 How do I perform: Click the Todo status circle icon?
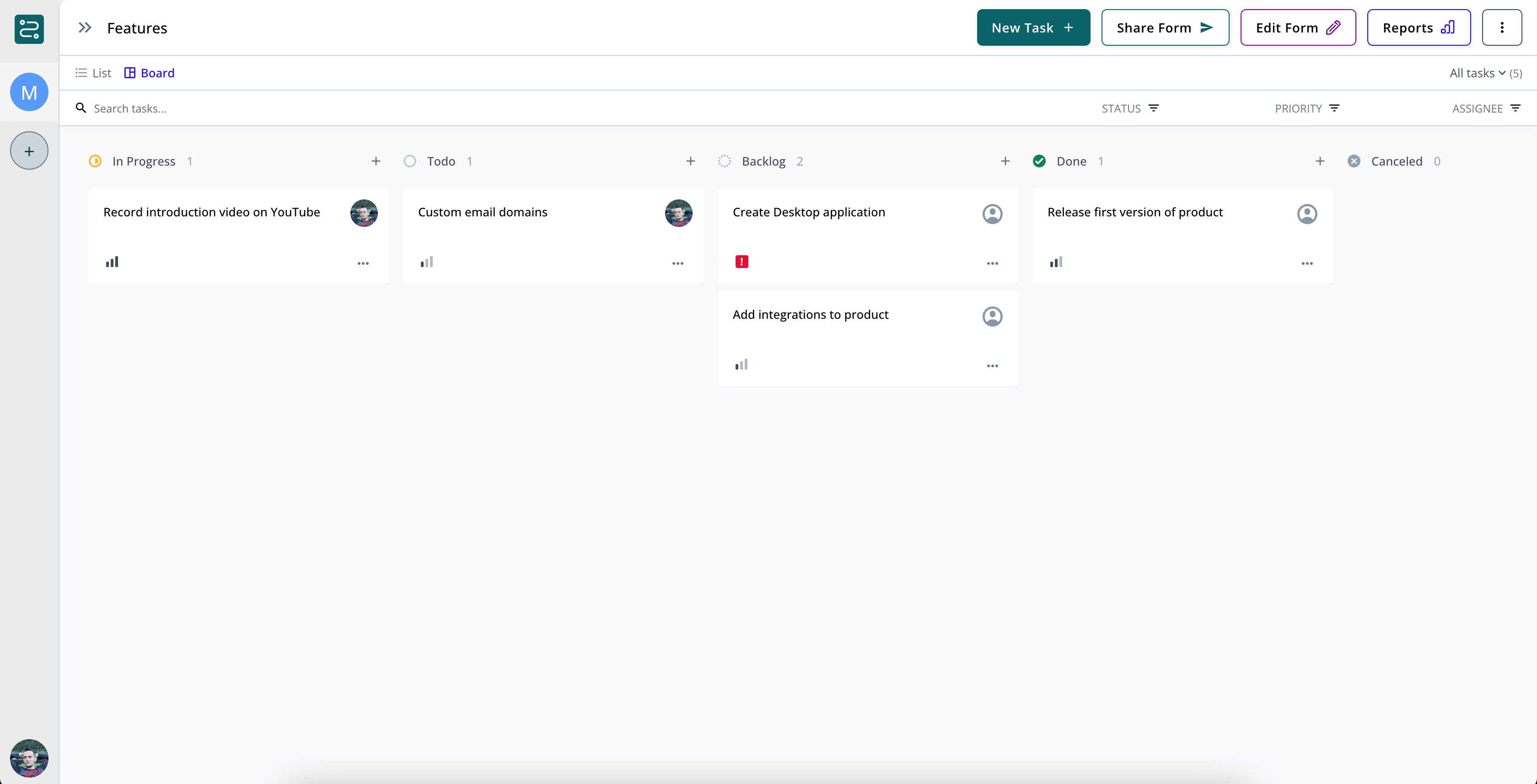coord(410,161)
